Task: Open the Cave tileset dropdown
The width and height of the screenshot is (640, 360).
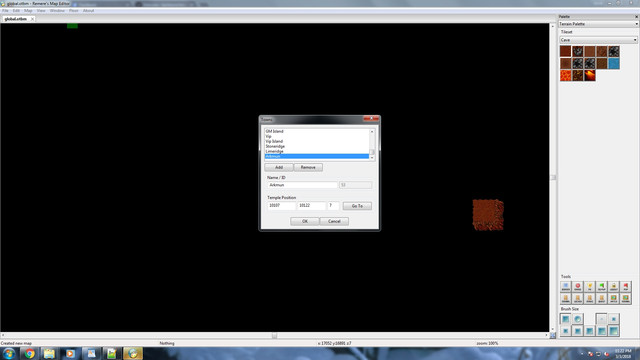Action: tap(598, 40)
